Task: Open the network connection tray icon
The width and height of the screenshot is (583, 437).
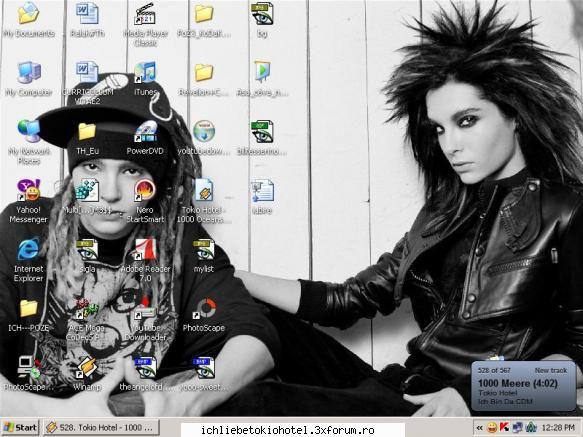Action: coord(517,427)
